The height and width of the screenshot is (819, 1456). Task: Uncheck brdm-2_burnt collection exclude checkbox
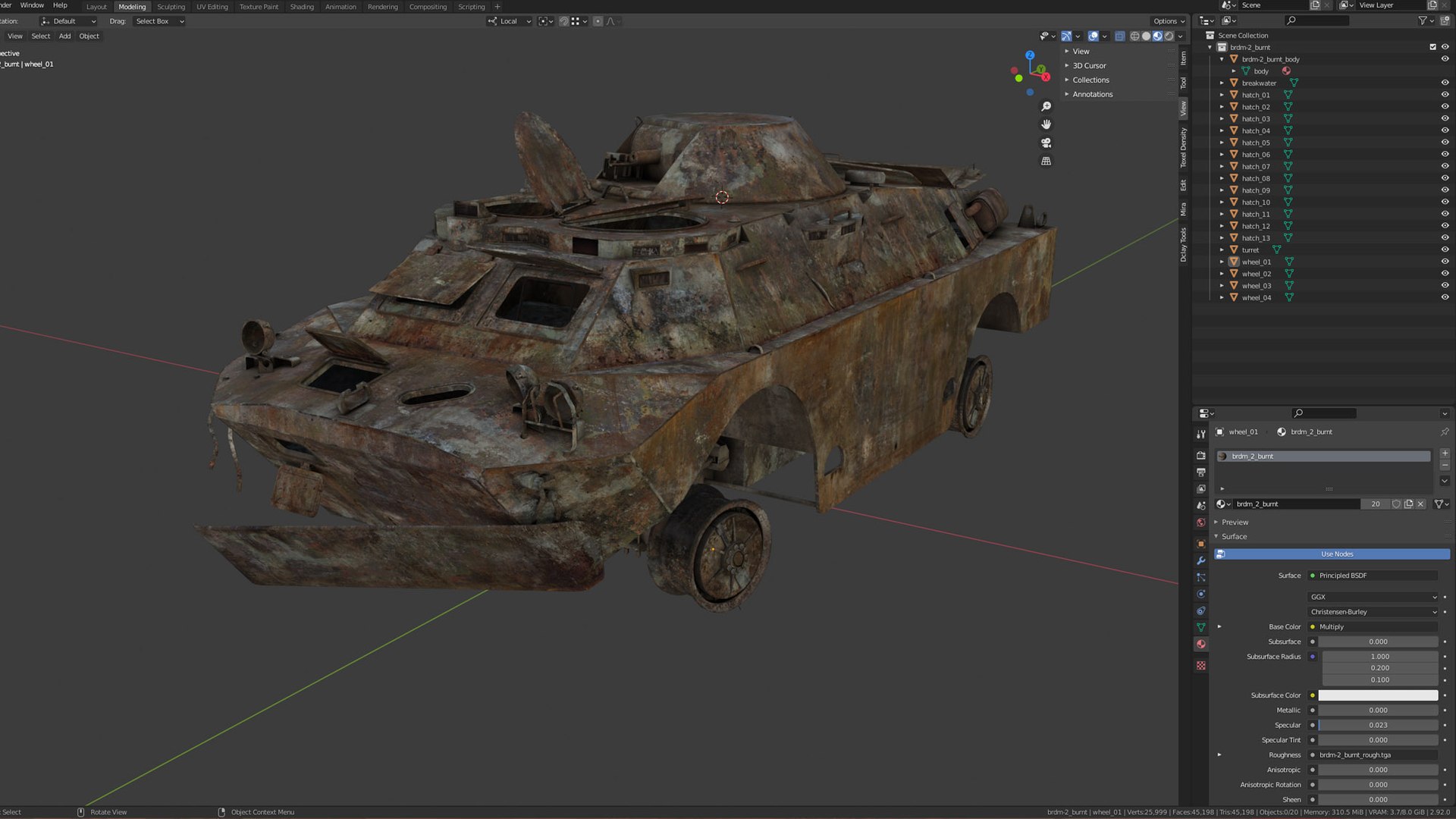[1432, 47]
